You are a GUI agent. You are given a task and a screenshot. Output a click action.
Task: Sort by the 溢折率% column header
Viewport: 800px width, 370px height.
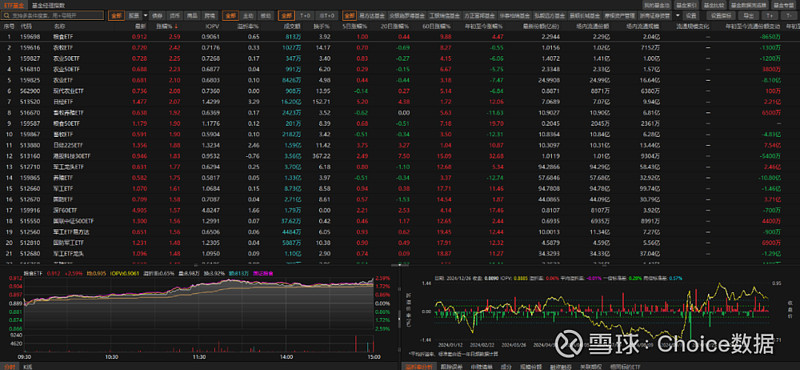248,26
